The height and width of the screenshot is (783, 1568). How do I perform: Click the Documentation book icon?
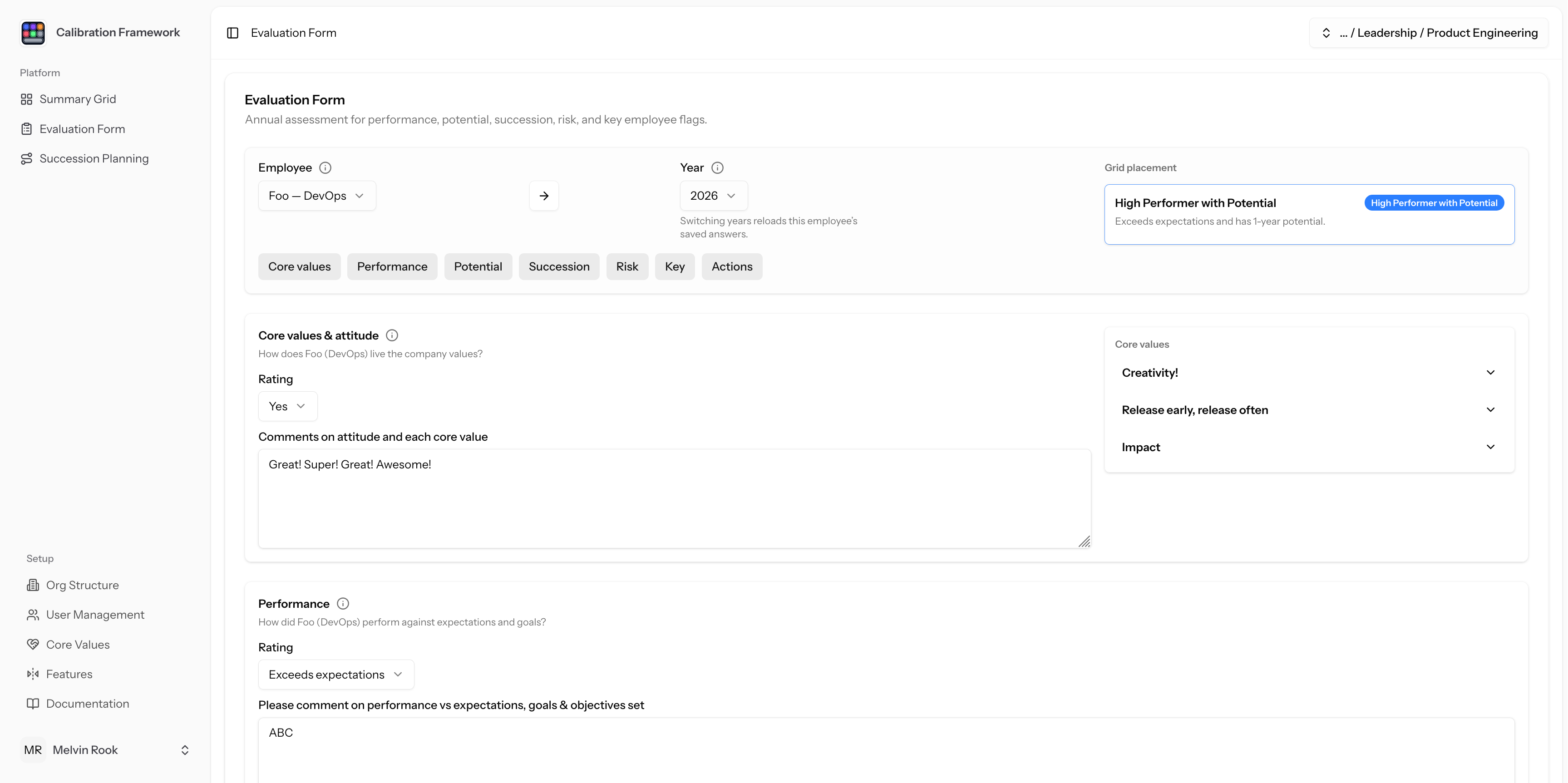pyautogui.click(x=33, y=704)
